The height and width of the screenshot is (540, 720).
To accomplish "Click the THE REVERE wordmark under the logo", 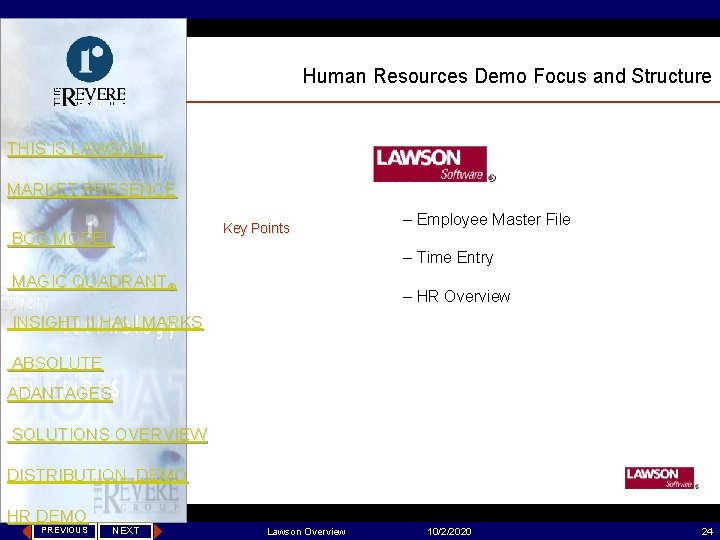I will [x=90, y=96].
